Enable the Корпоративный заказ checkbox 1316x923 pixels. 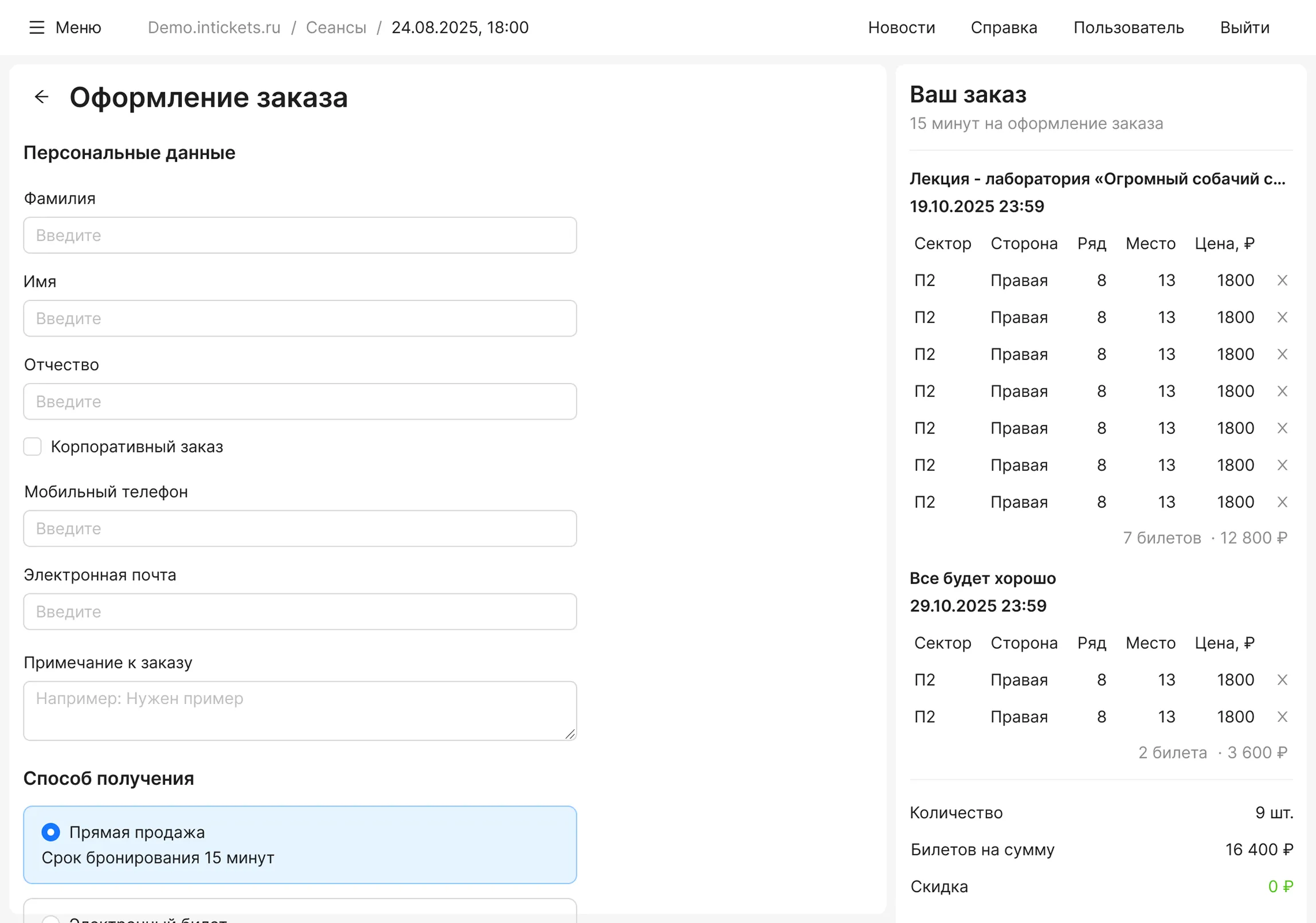pos(33,447)
